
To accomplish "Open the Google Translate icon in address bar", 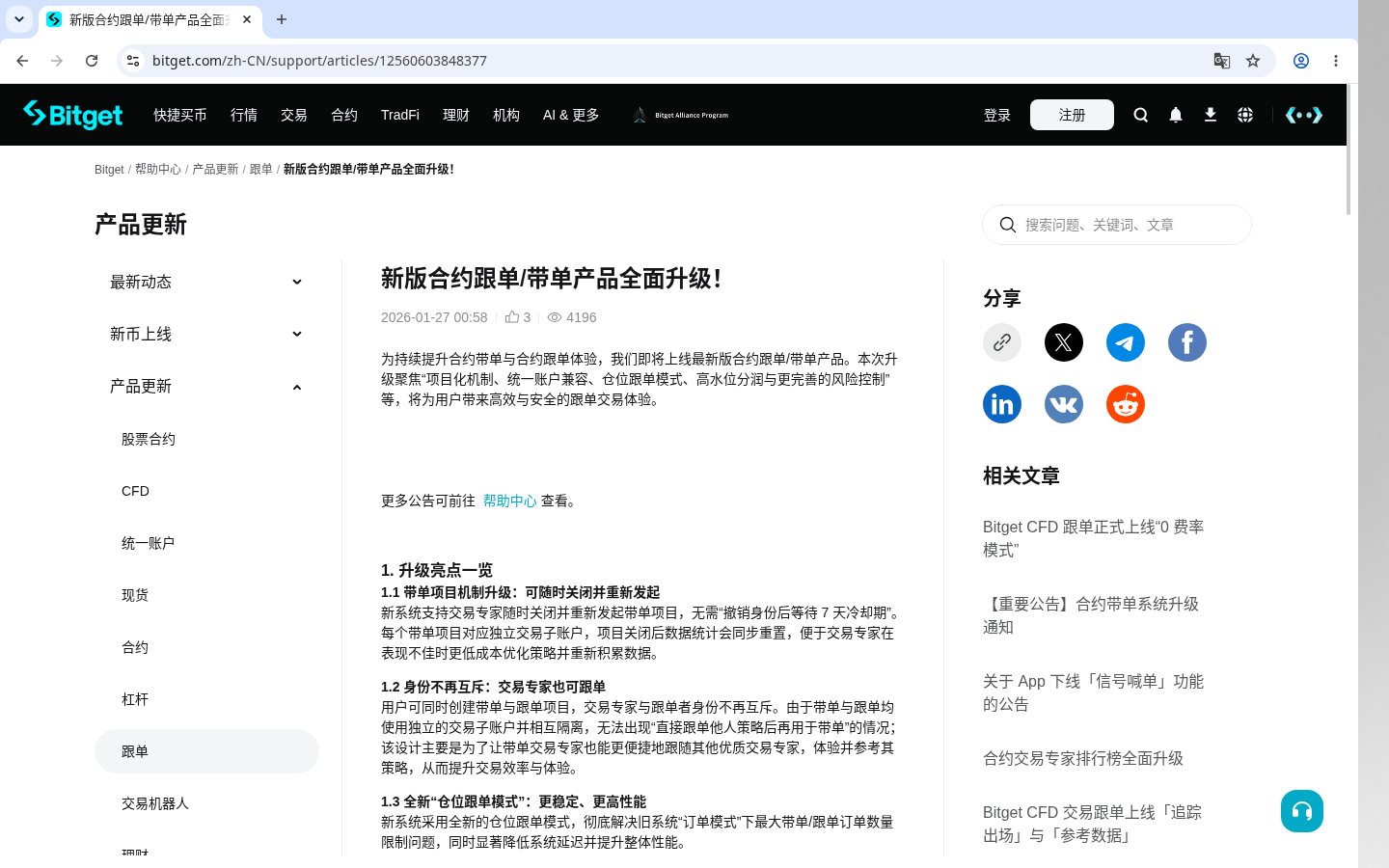I will (x=1222, y=61).
